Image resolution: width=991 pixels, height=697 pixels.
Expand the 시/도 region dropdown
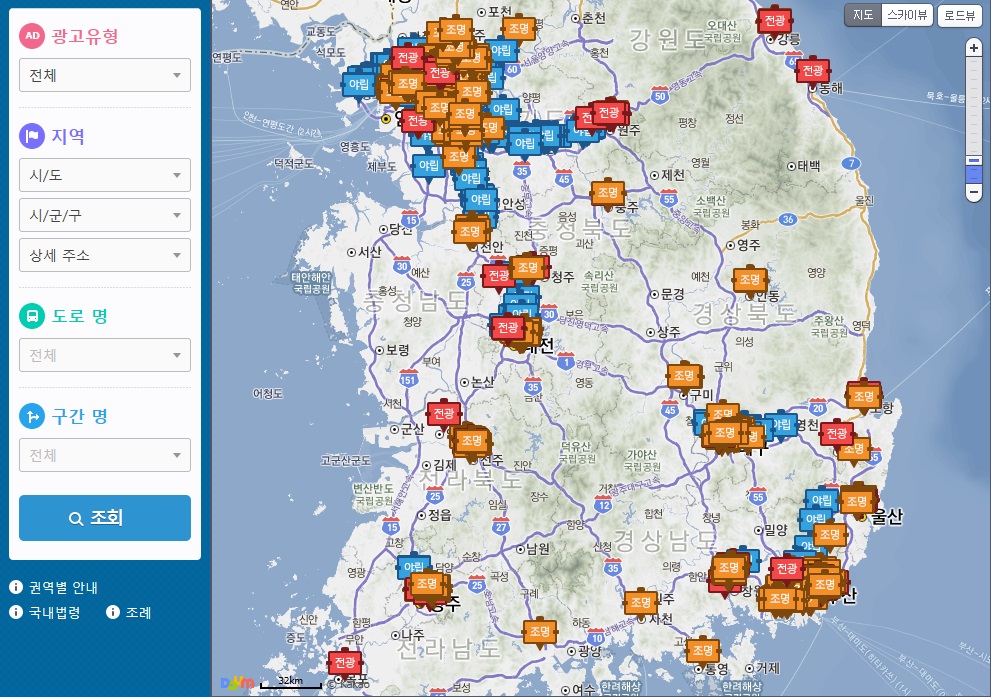point(105,175)
